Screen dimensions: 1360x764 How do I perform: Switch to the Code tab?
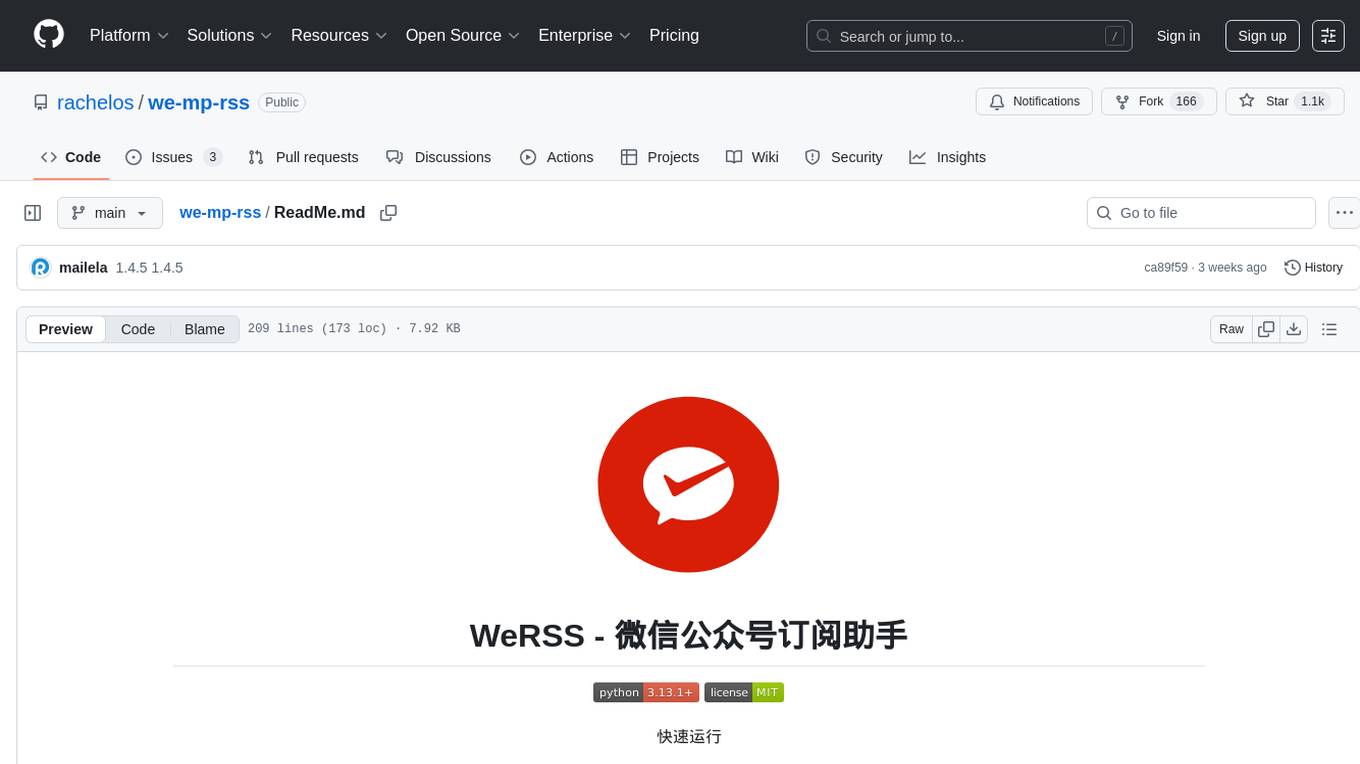click(71, 157)
